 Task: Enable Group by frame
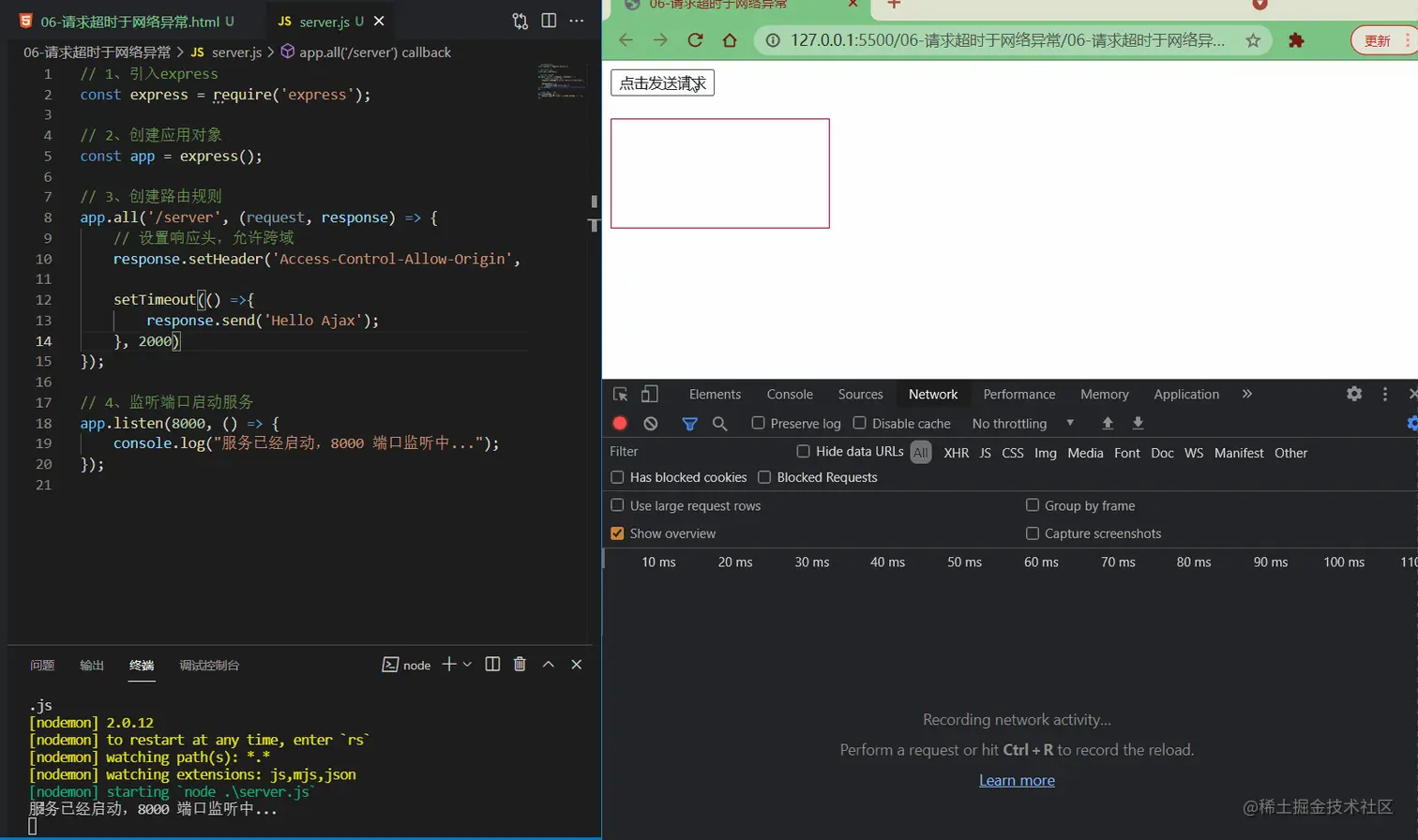pos(1033,505)
